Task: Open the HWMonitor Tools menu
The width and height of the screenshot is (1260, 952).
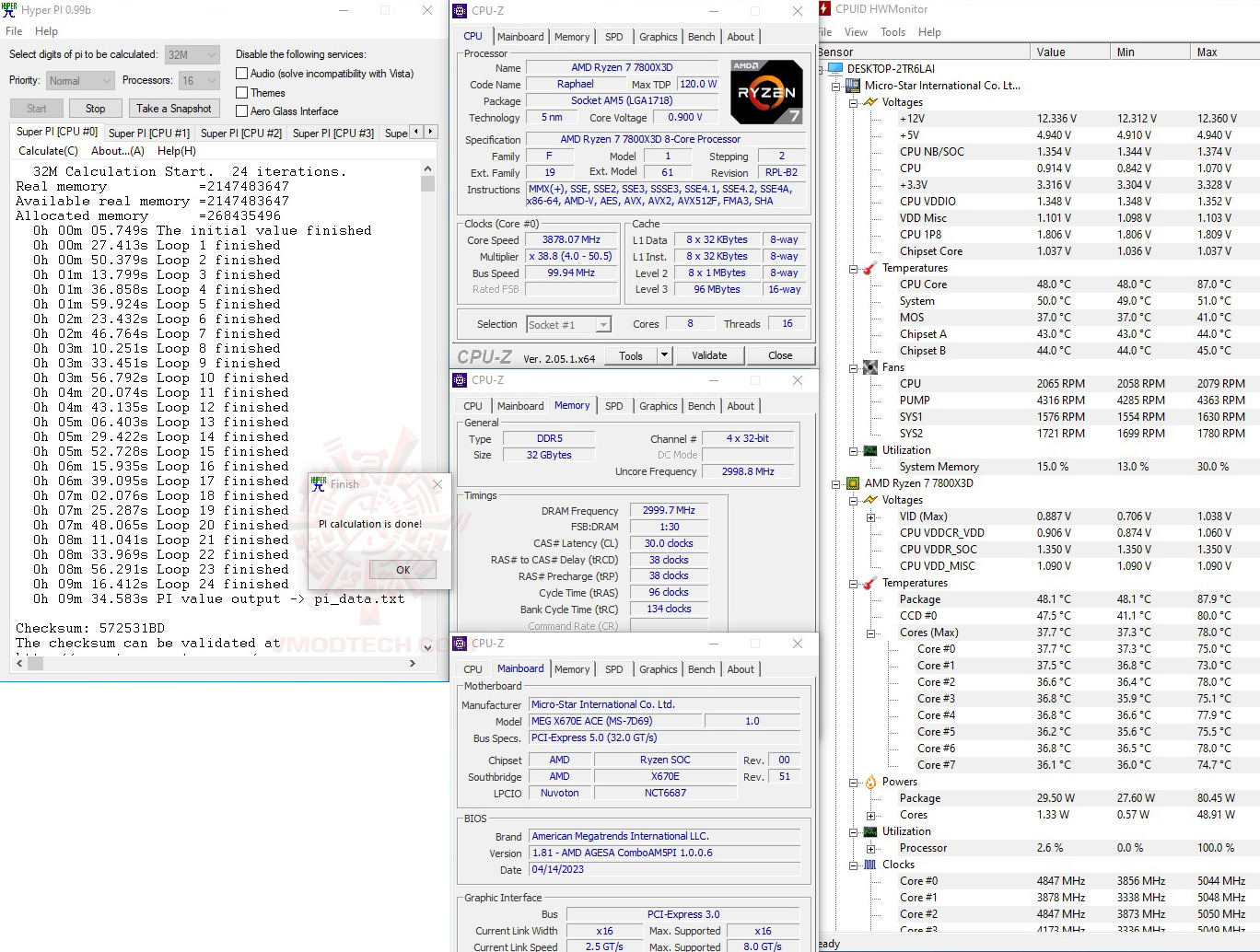Action: pos(892,32)
